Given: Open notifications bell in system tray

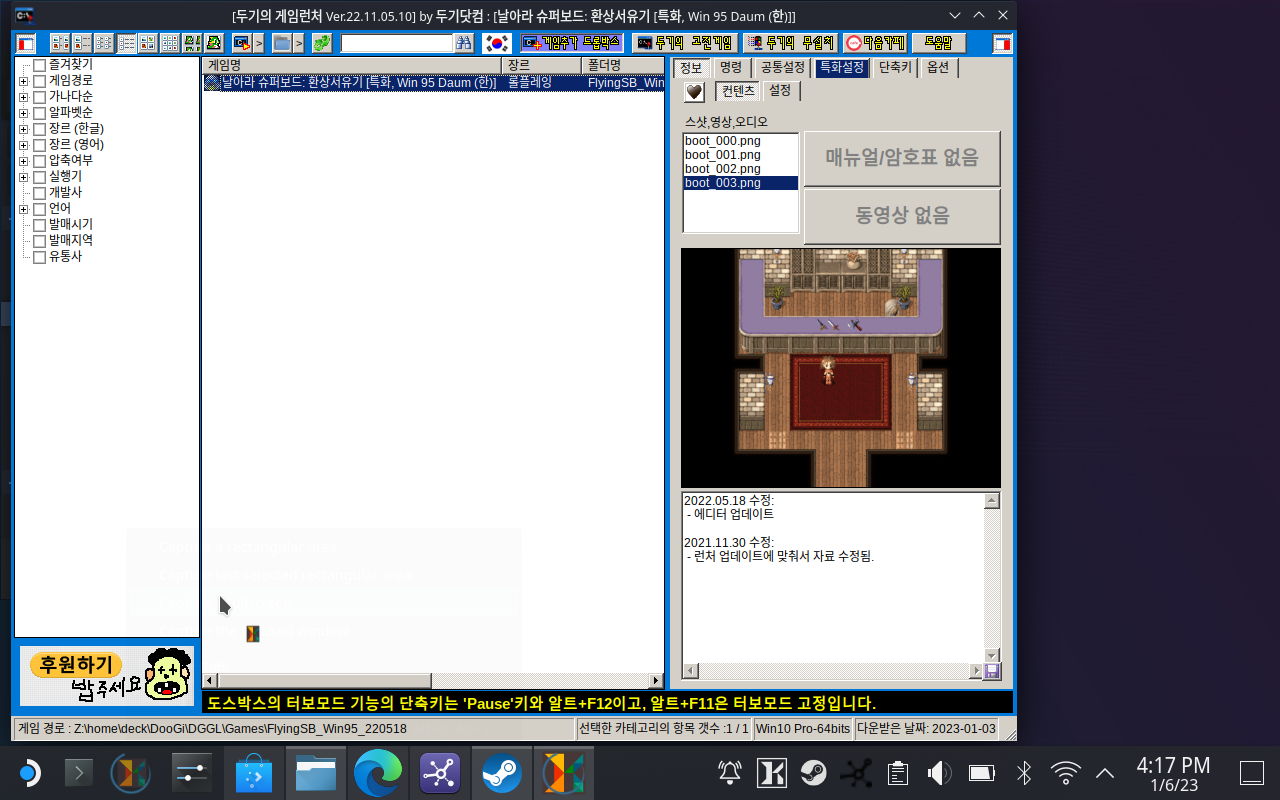Looking at the screenshot, I should tap(730, 773).
